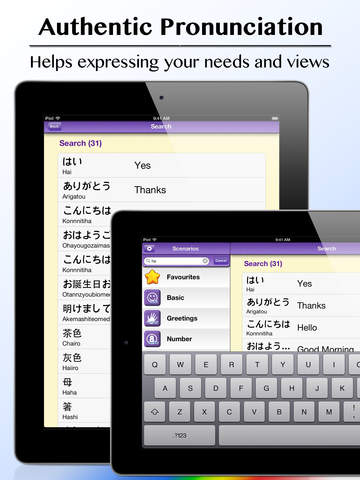The height and width of the screenshot is (480, 360).
Task: Tap the E key
Action: click(206, 364)
